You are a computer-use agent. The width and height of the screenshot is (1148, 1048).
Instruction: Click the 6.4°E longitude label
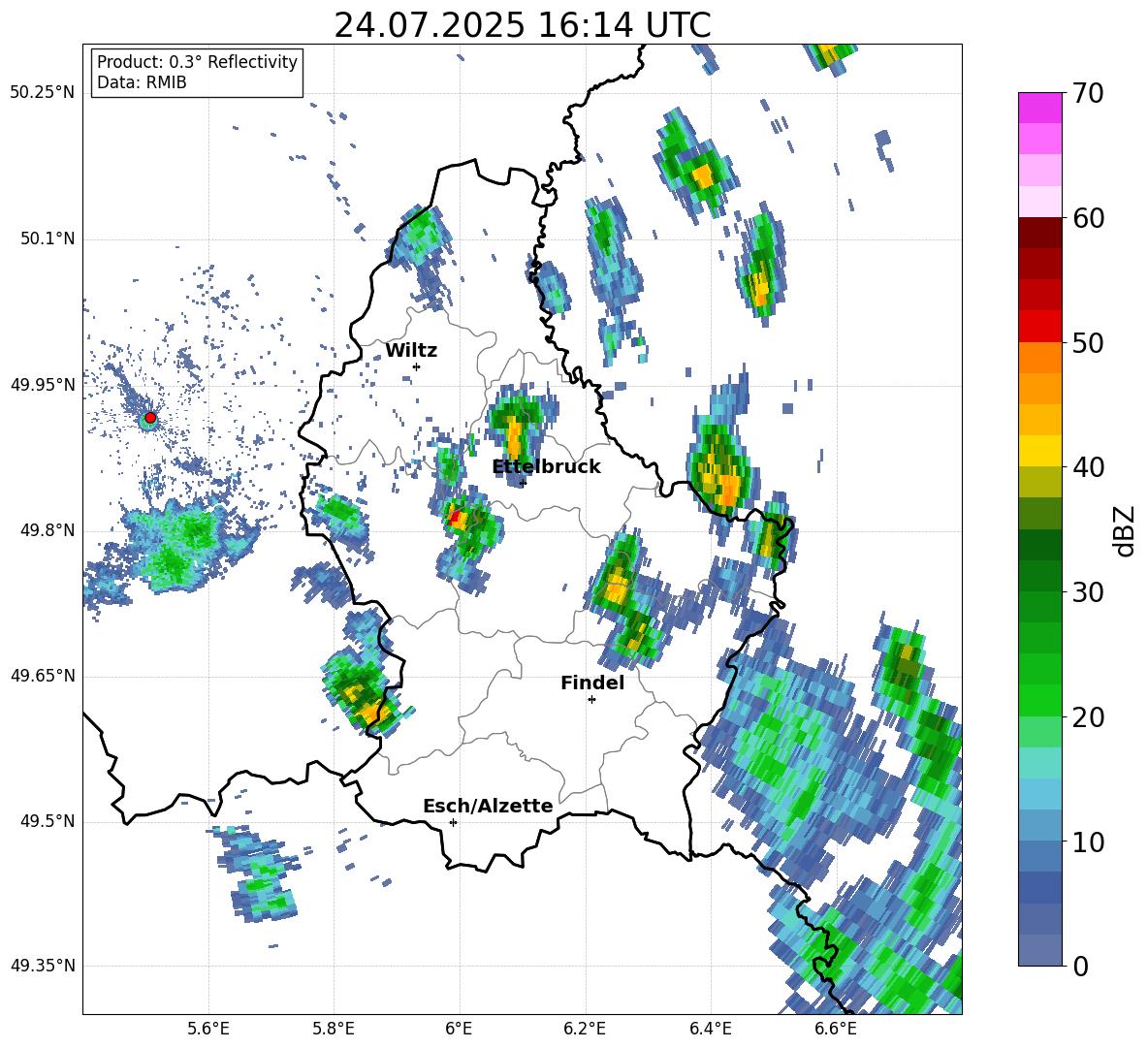point(711,1029)
